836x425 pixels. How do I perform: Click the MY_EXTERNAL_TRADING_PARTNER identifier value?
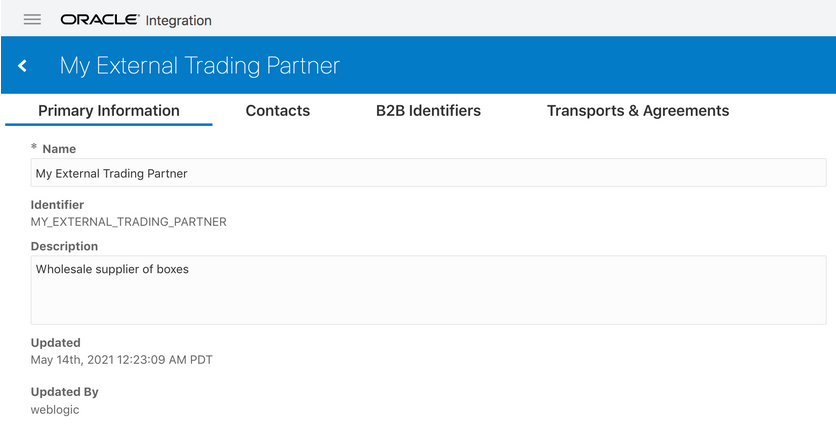(x=129, y=221)
